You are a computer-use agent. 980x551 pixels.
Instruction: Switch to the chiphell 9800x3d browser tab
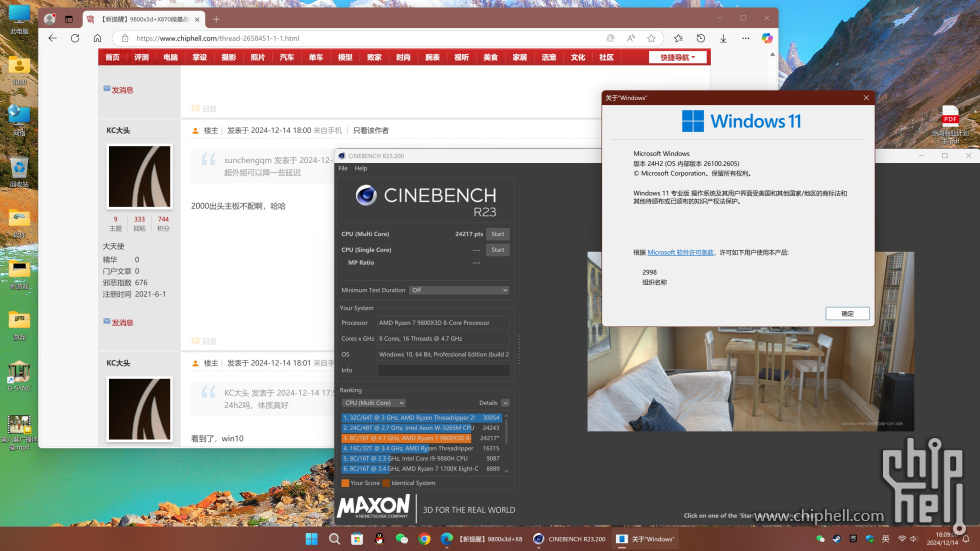click(144, 19)
